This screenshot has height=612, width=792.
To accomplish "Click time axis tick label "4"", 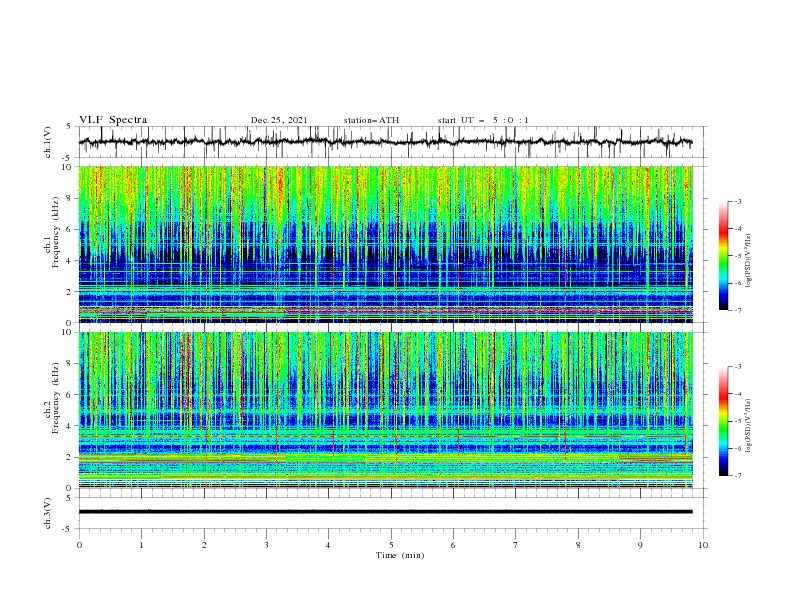I will click(x=328, y=545).
